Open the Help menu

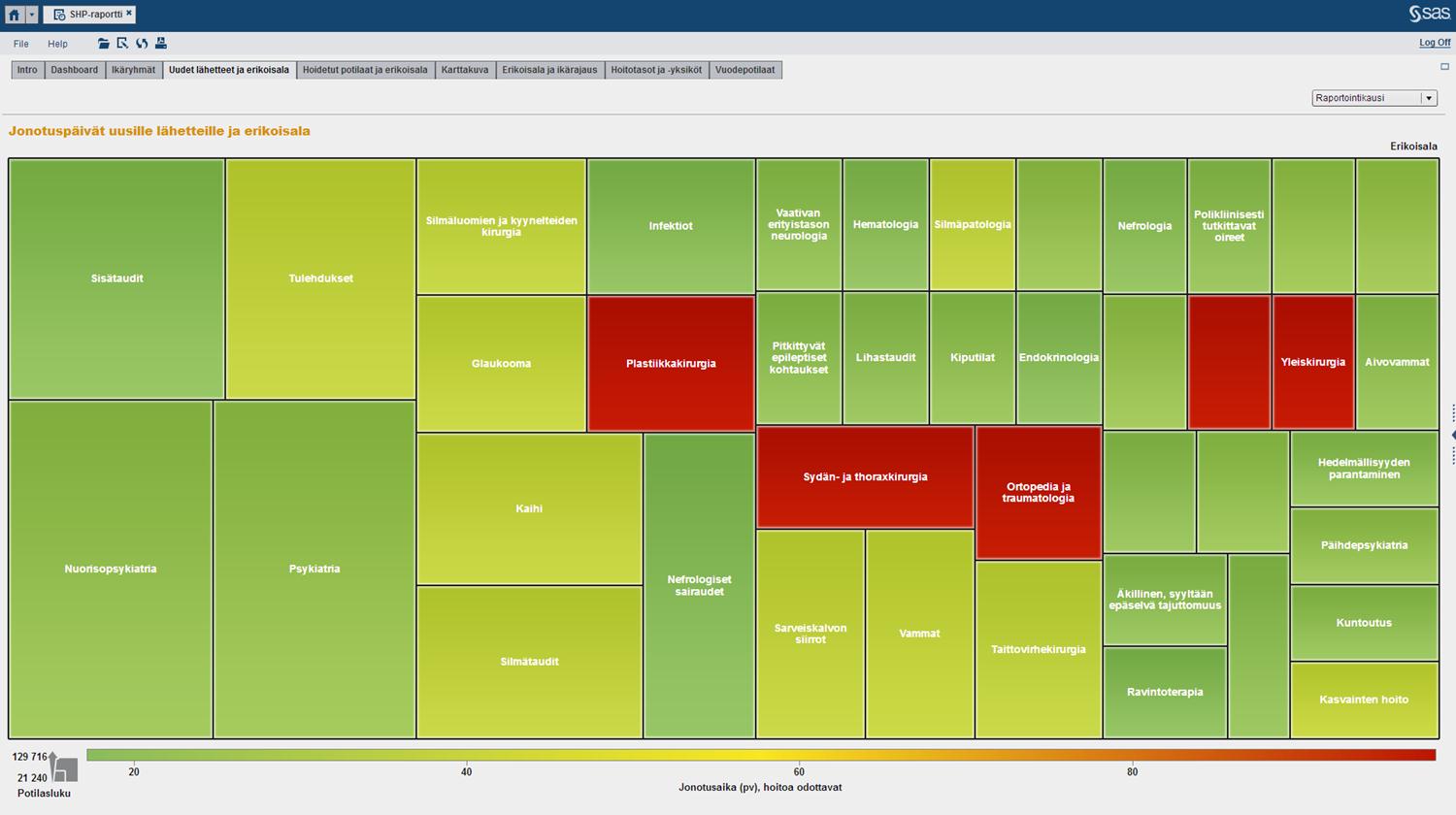pyautogui.click(x=58, y=44)
